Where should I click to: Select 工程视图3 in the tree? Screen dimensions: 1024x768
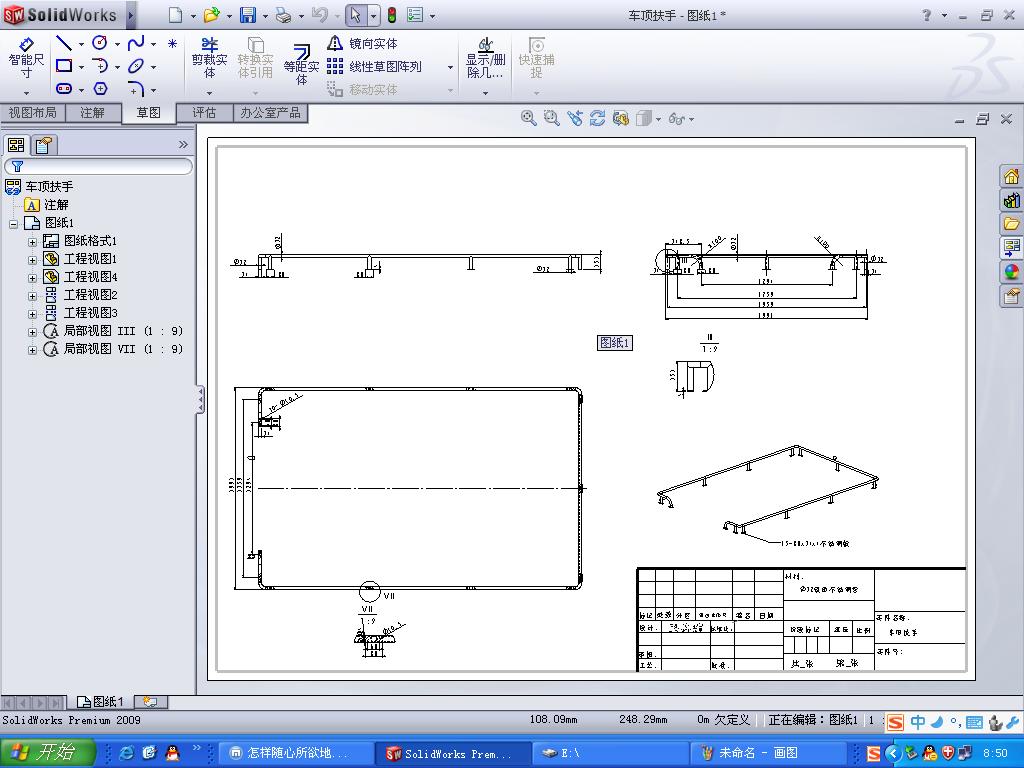[x=81, y=313]
